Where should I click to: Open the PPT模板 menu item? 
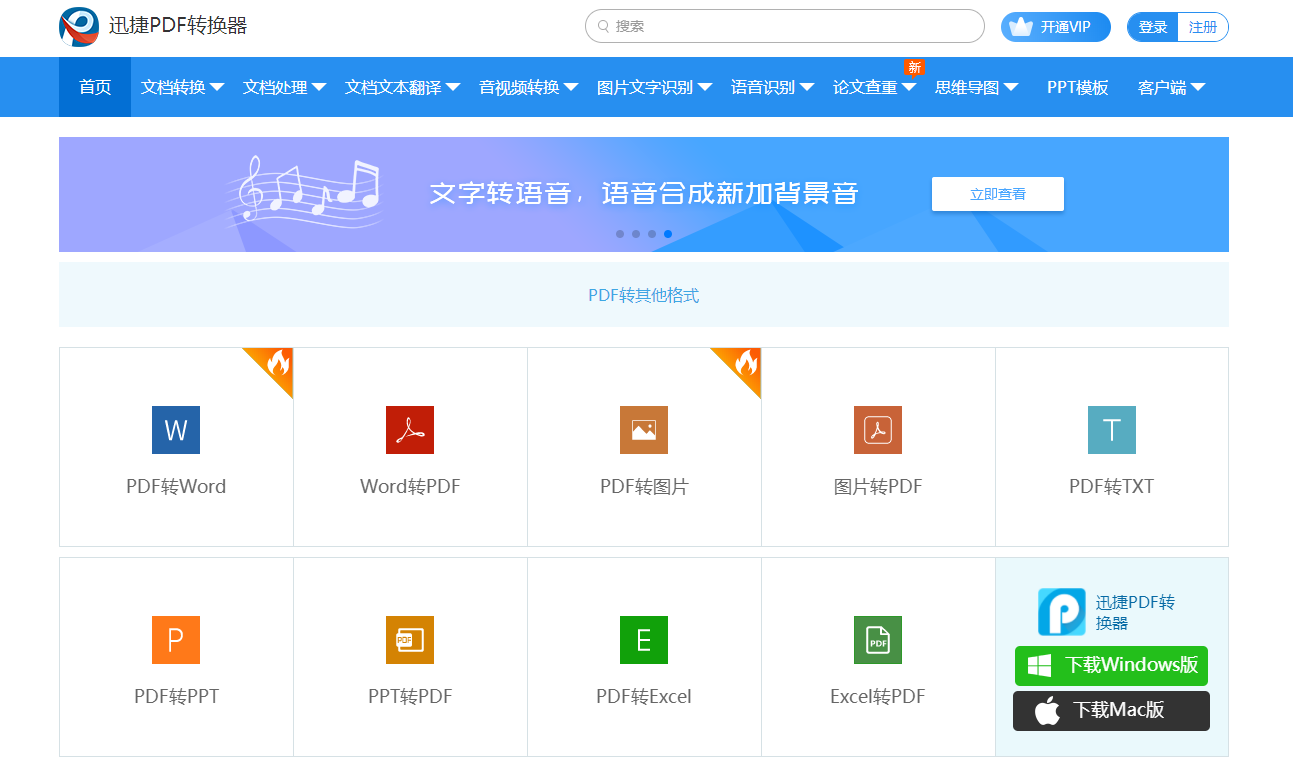pos(1078,87)
